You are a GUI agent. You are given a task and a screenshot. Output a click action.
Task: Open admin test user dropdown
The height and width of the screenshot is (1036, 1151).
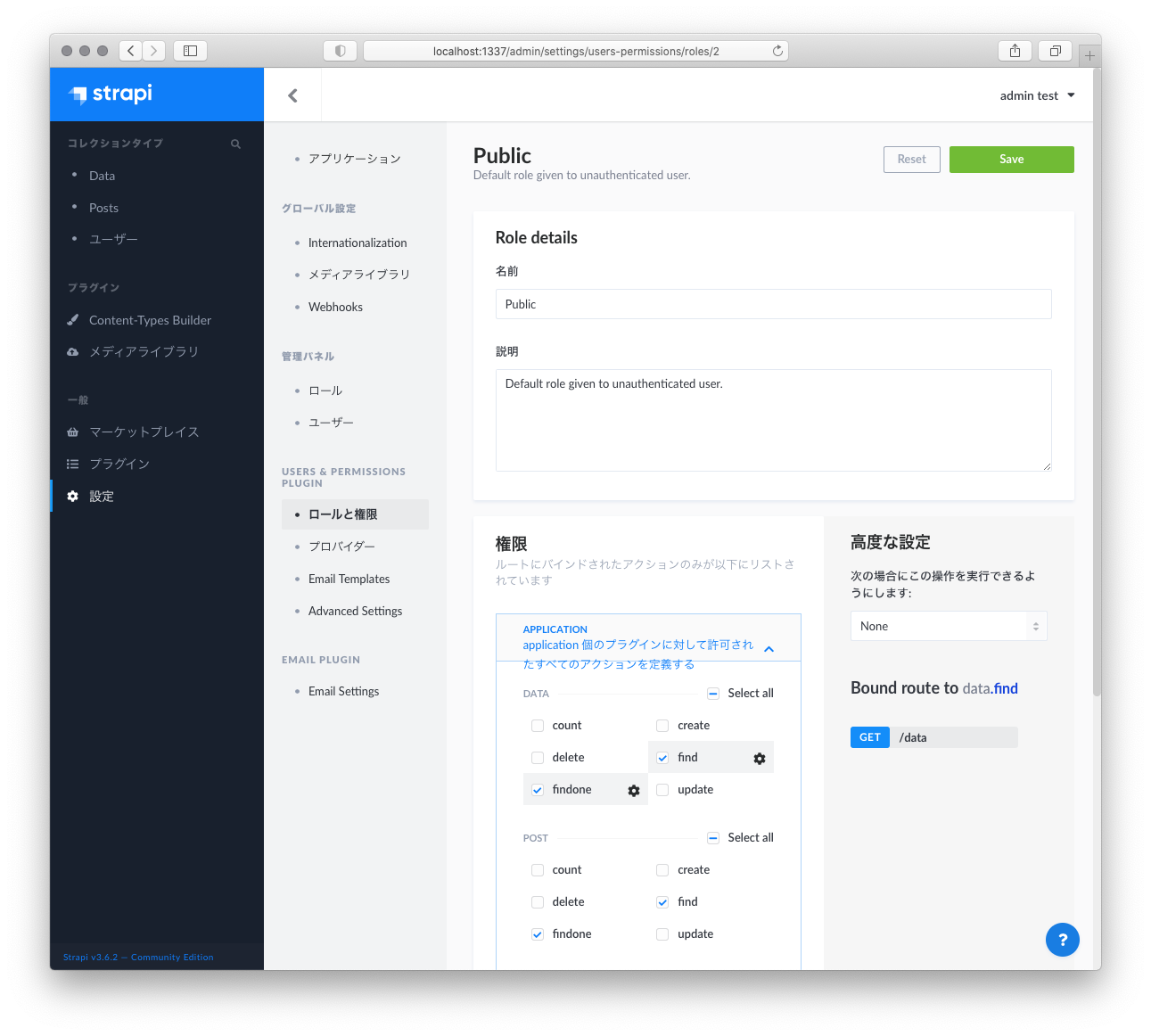(1037, 95)
